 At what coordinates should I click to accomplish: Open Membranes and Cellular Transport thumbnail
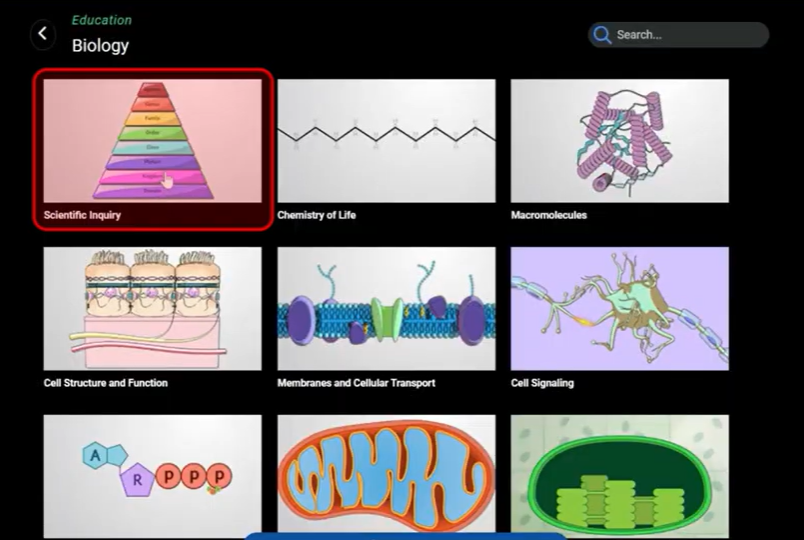(387, 309)
